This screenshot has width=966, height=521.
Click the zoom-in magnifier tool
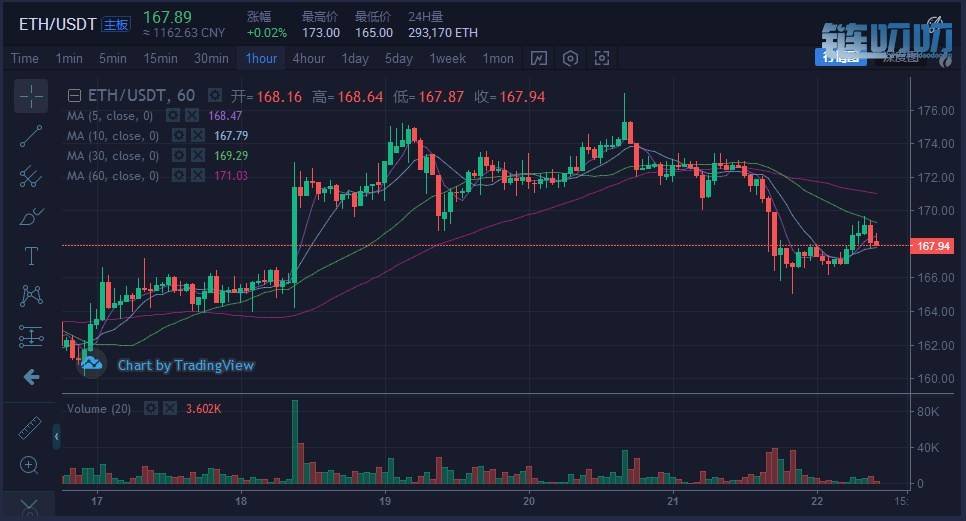click(x=30, y=465)
